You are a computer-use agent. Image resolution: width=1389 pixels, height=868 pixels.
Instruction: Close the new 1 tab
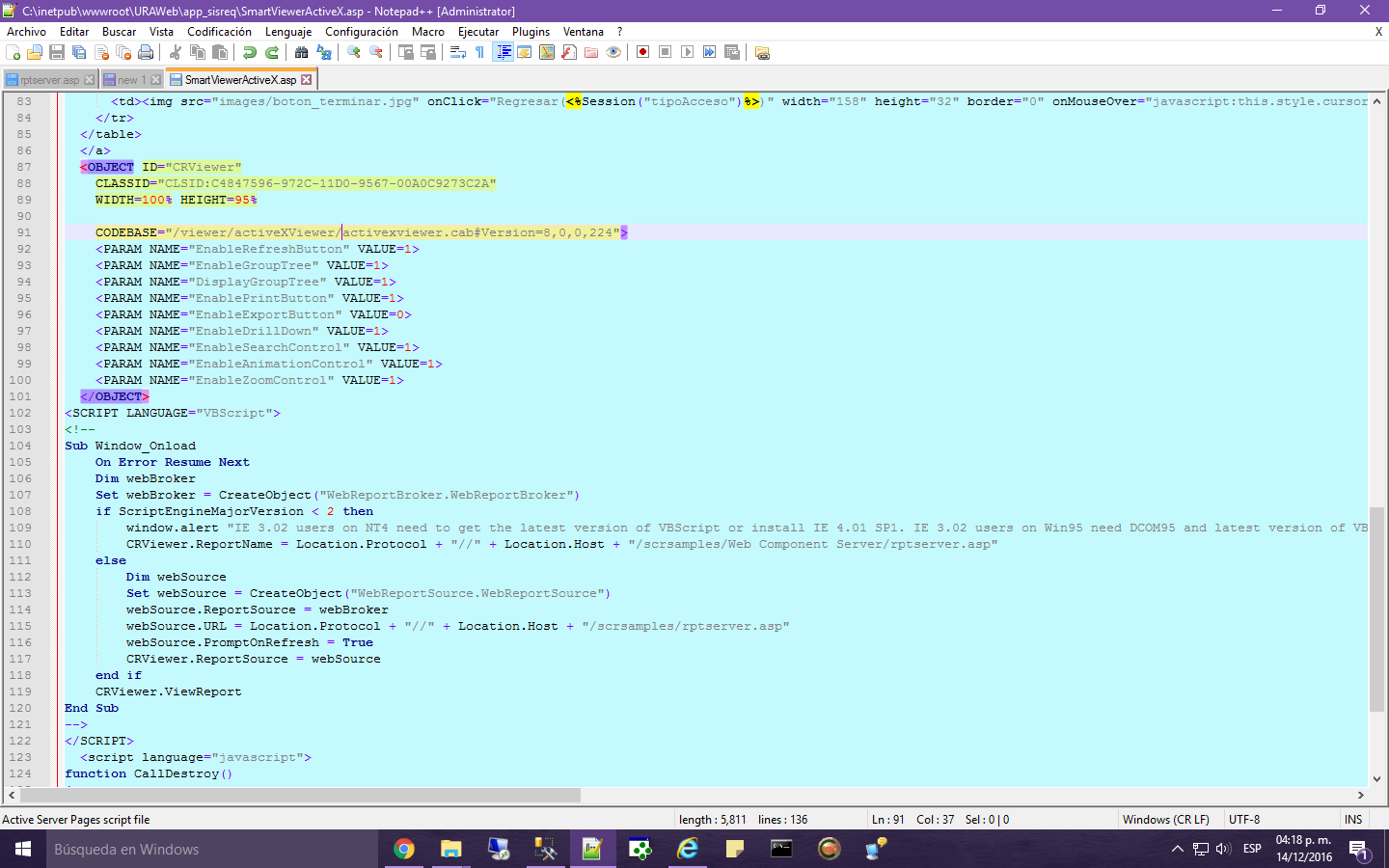pyautogui.click(x=156, y=80)
